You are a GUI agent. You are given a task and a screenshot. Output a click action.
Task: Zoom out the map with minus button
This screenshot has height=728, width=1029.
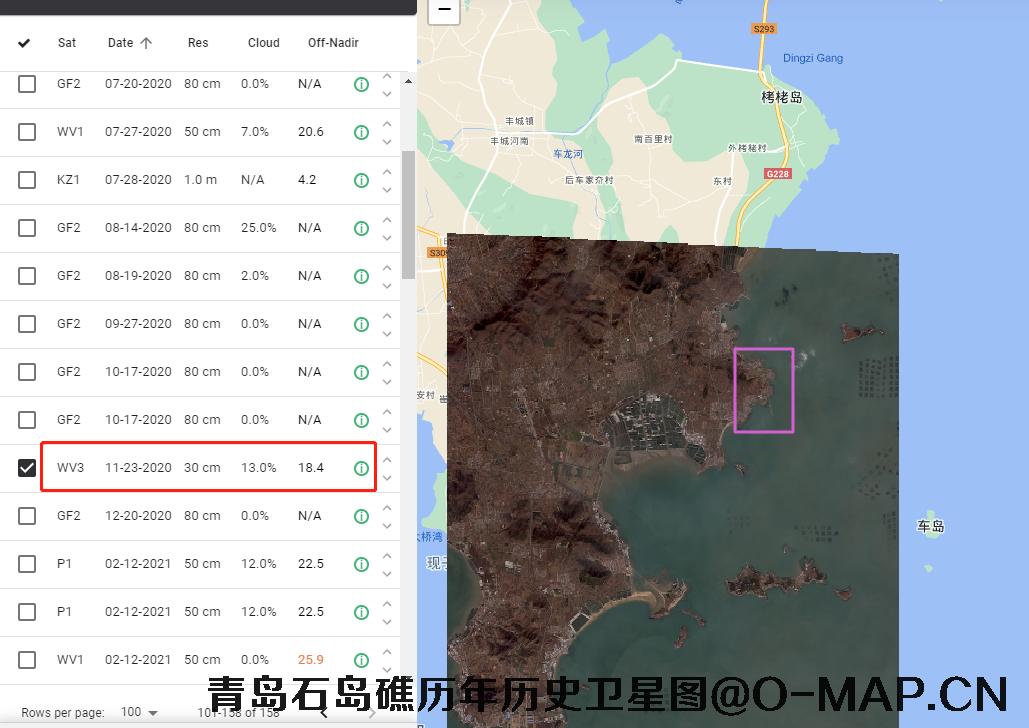(444, 10)
